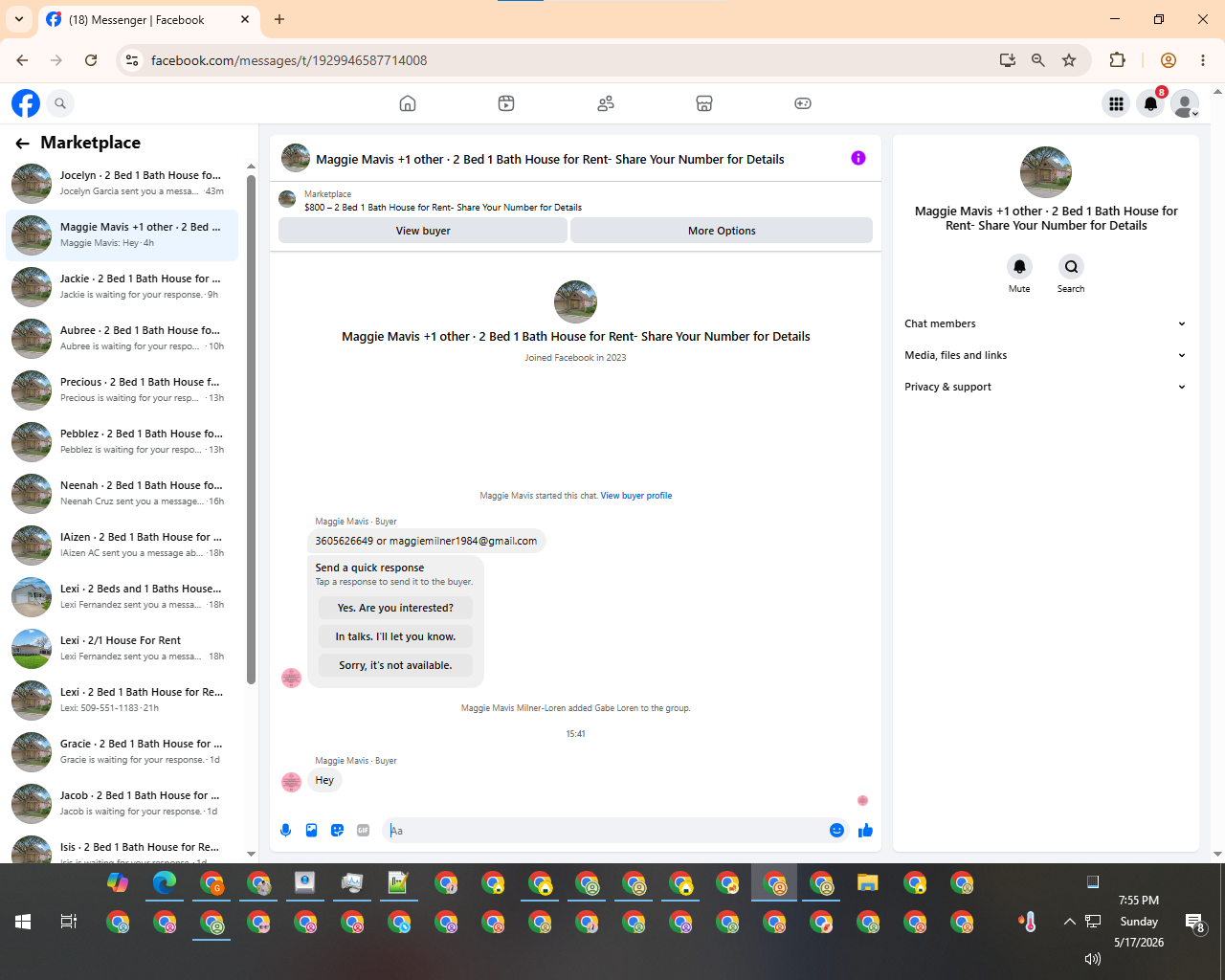Open the browser zoom magnifier icon
1225x980 pixels.
(x=1037, y=60)
